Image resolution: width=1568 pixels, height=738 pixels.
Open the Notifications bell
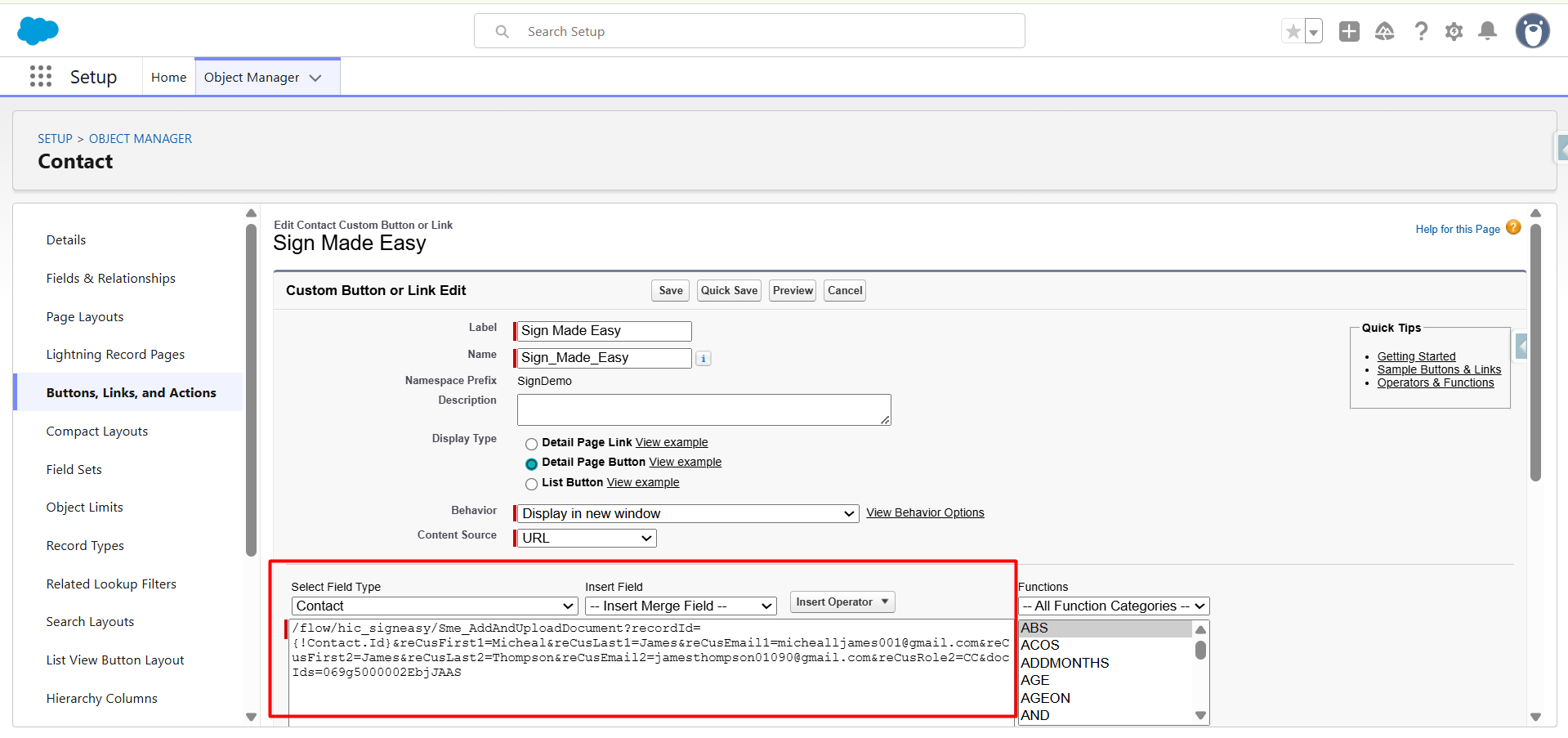pyautogui.click(x=1488, y=32)
